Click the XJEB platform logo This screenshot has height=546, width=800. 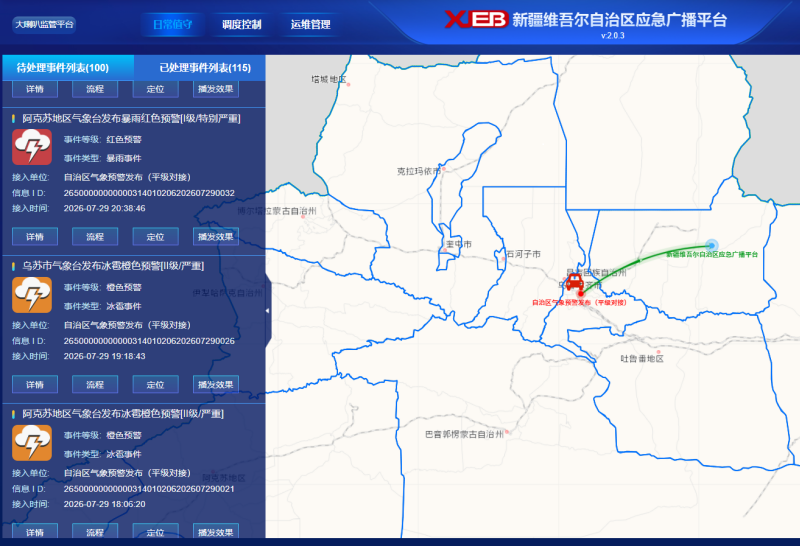pos(476,19)
